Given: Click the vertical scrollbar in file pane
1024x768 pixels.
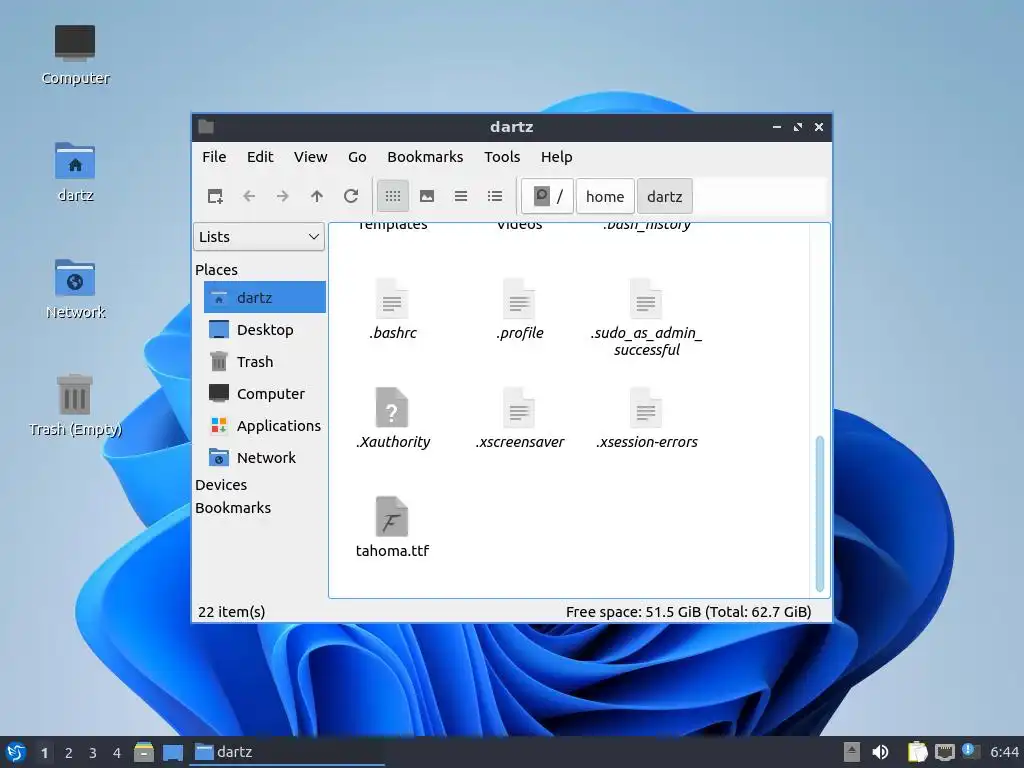Looking at the screenshot, I should tap(820, 514).
